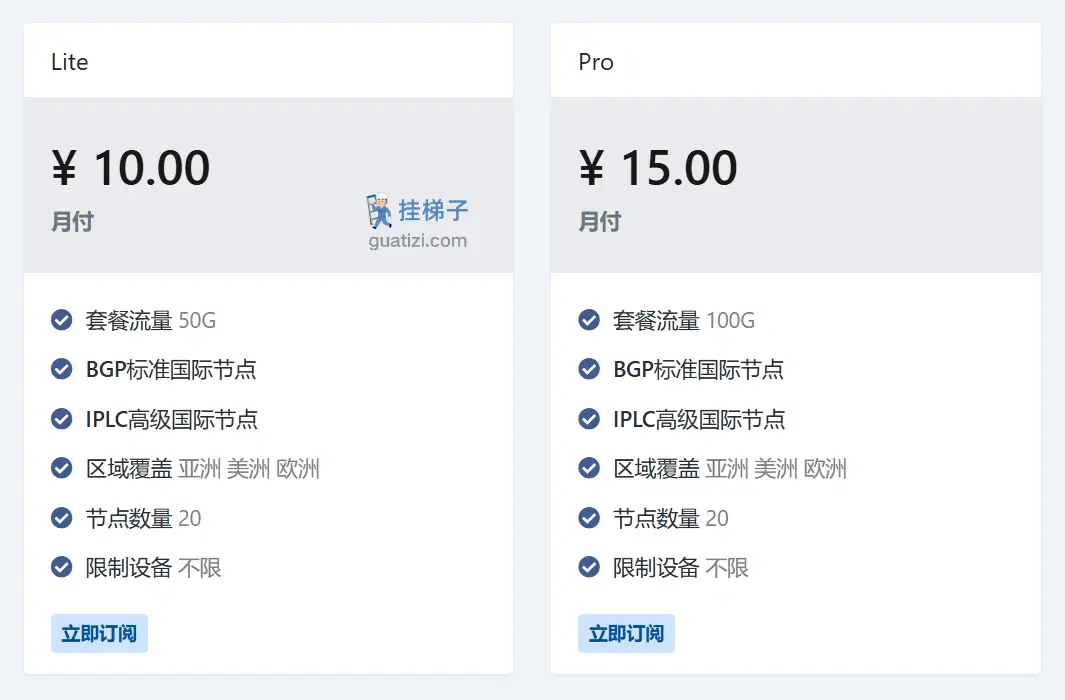This screenshot has height=700, width=1065.
Task: Click the checkmark beside Pro BGP标准国际节点
Action: click(x=588, y=369)
